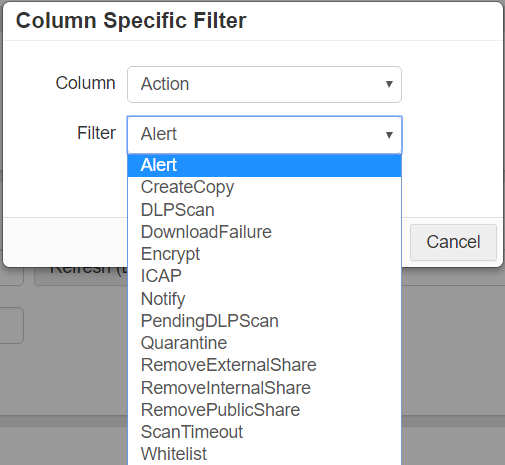Select the Encrypt action filter
This screenshot has width=505, height=465.
[264, 254]
